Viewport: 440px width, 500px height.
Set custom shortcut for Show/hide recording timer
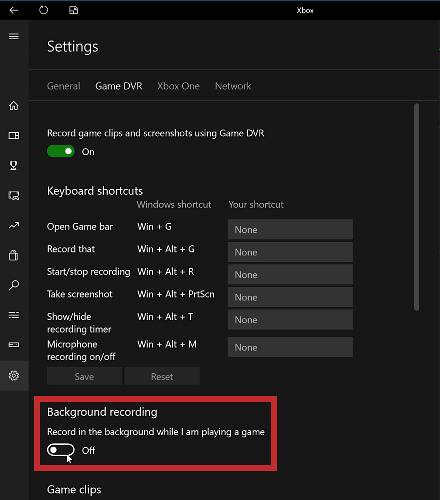click(x=290, y=320)
